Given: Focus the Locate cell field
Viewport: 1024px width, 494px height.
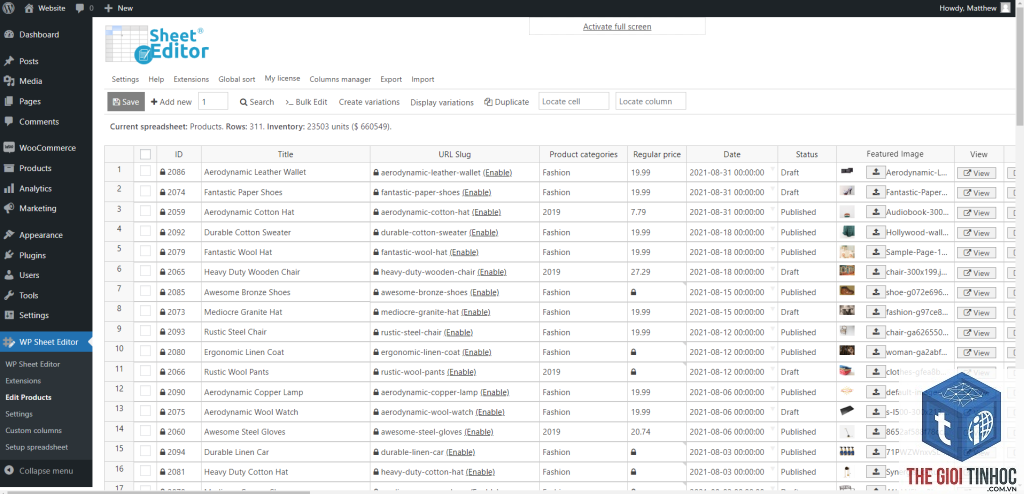Looking at the screenshot, I should click(573, 101).
